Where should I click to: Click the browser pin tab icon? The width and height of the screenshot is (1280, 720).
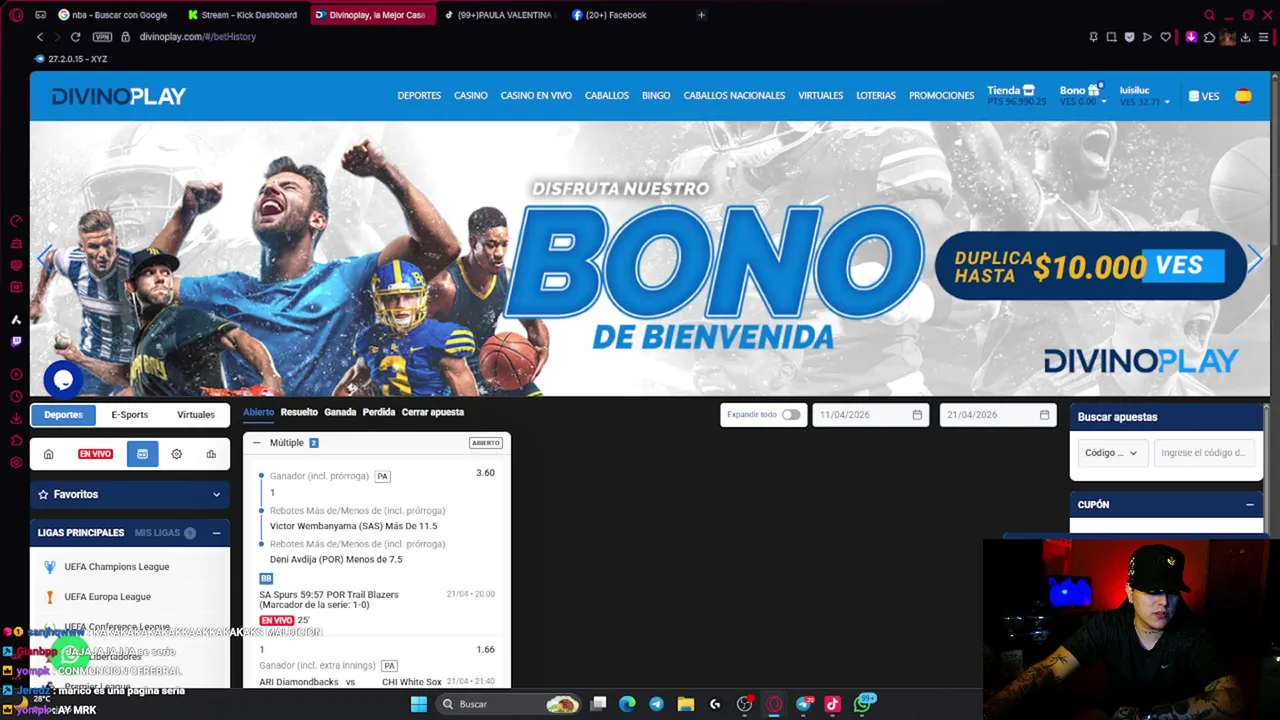(1093, 37)
